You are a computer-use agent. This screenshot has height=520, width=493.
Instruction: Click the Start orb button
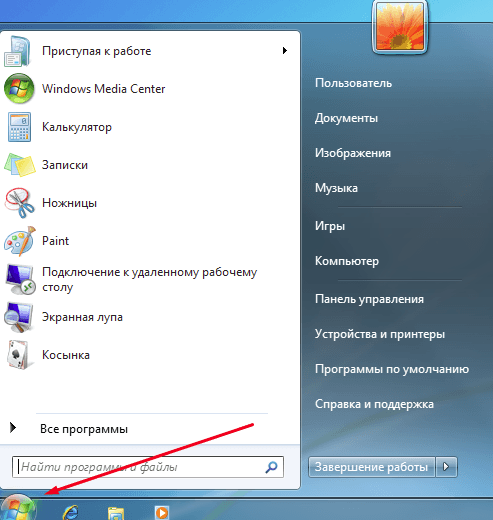(x=18, y=507)
